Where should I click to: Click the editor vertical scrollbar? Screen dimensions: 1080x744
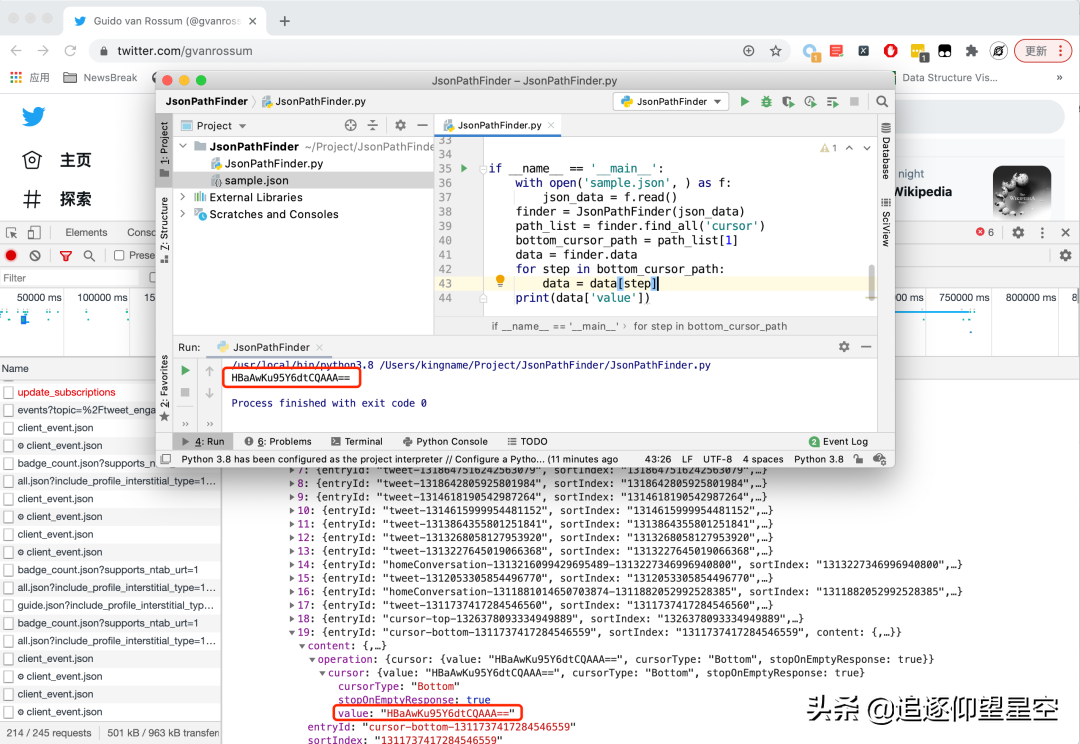pos(871,281)
